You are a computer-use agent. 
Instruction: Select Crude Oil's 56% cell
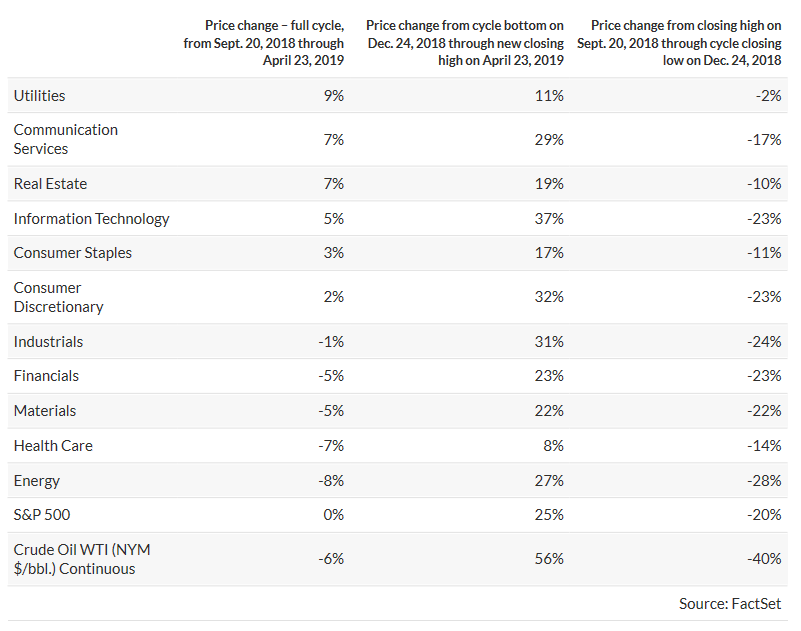tap(549, 559)
